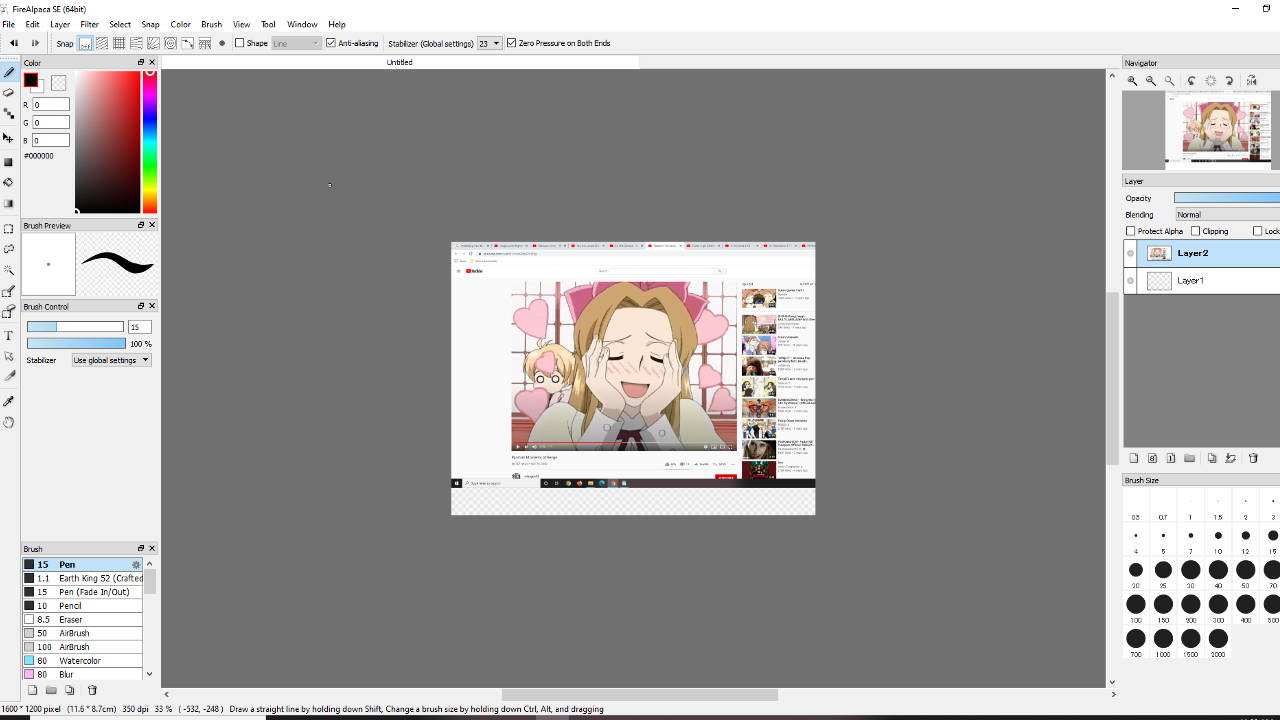Enable the crisscross grid snap
Screen dimensions: 1280x720
[x=119, y=43]
